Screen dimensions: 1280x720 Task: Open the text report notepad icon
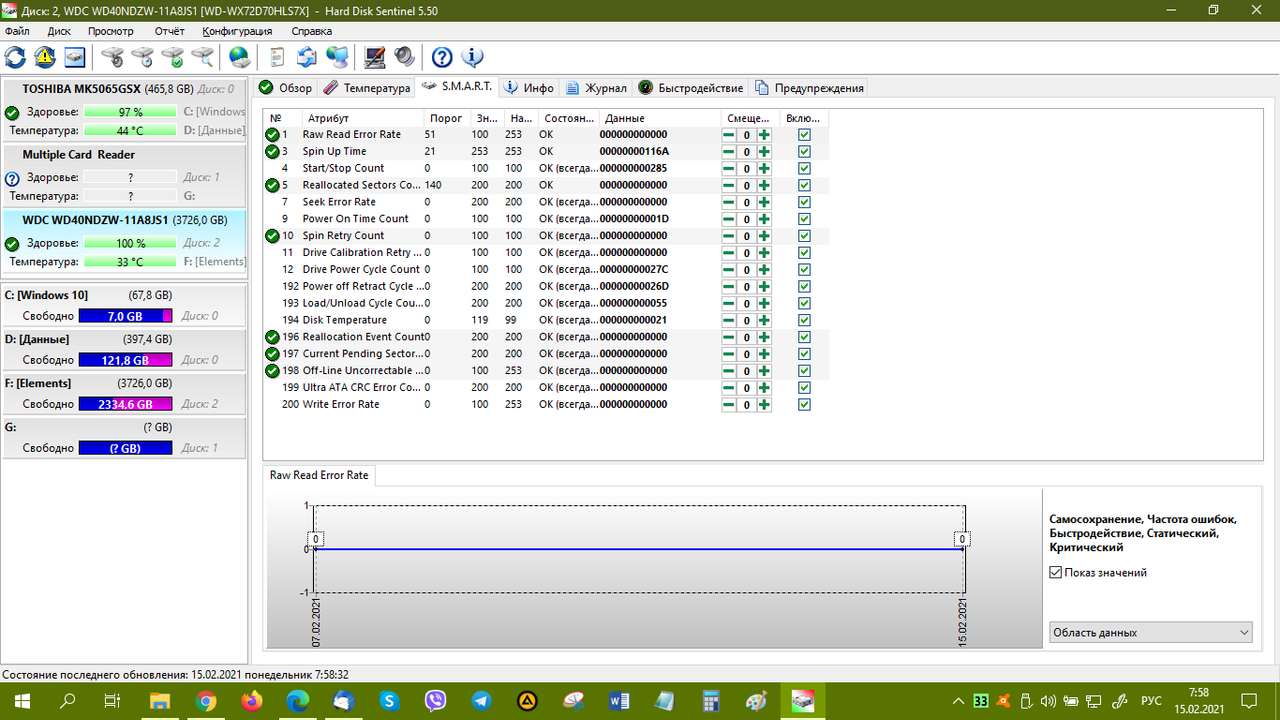click(277, 57)
